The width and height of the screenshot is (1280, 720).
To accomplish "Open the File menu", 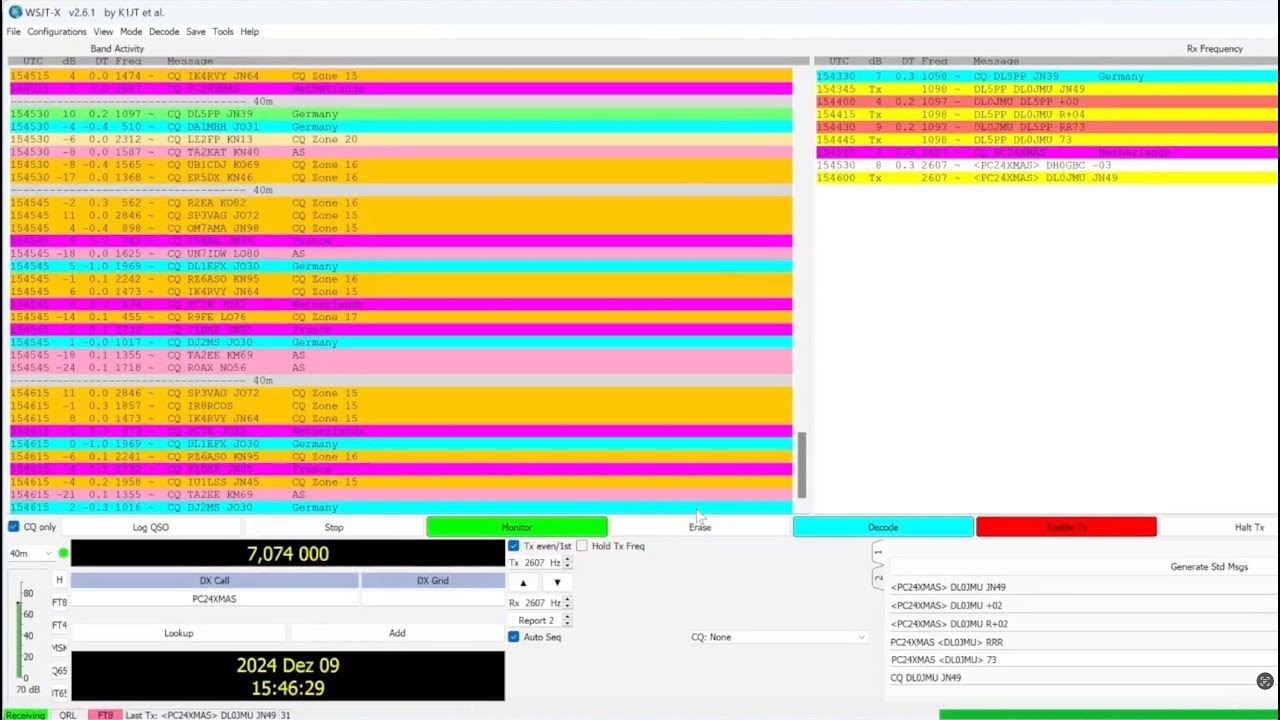I will (13, 32).
